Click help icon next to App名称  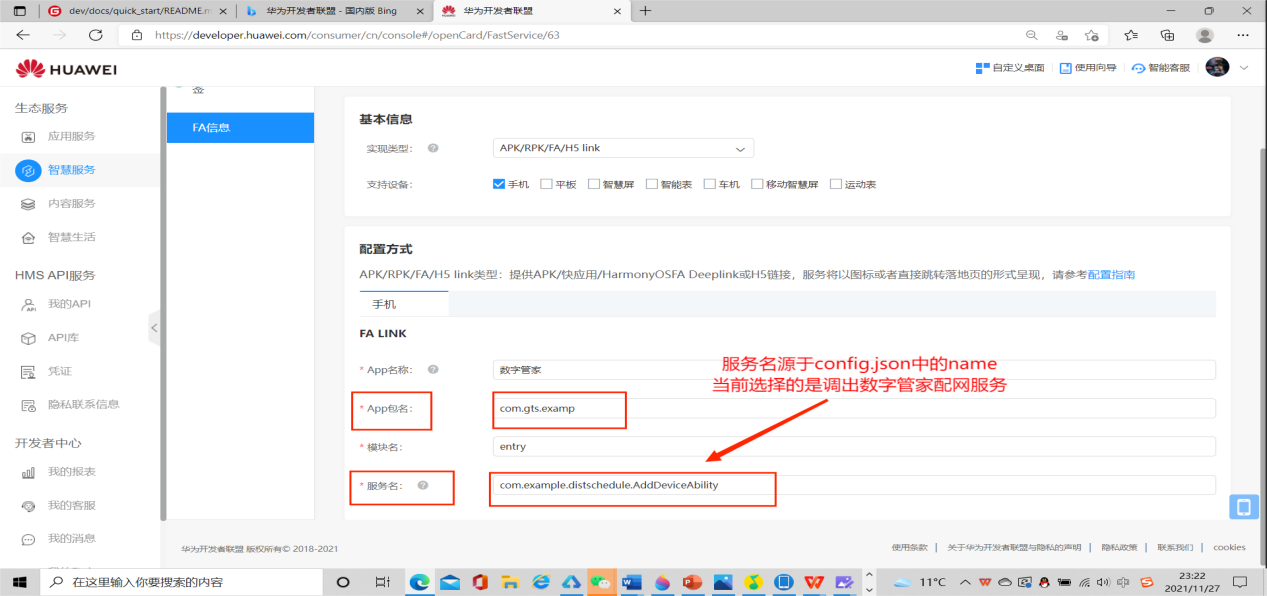[x=433, y=370]
